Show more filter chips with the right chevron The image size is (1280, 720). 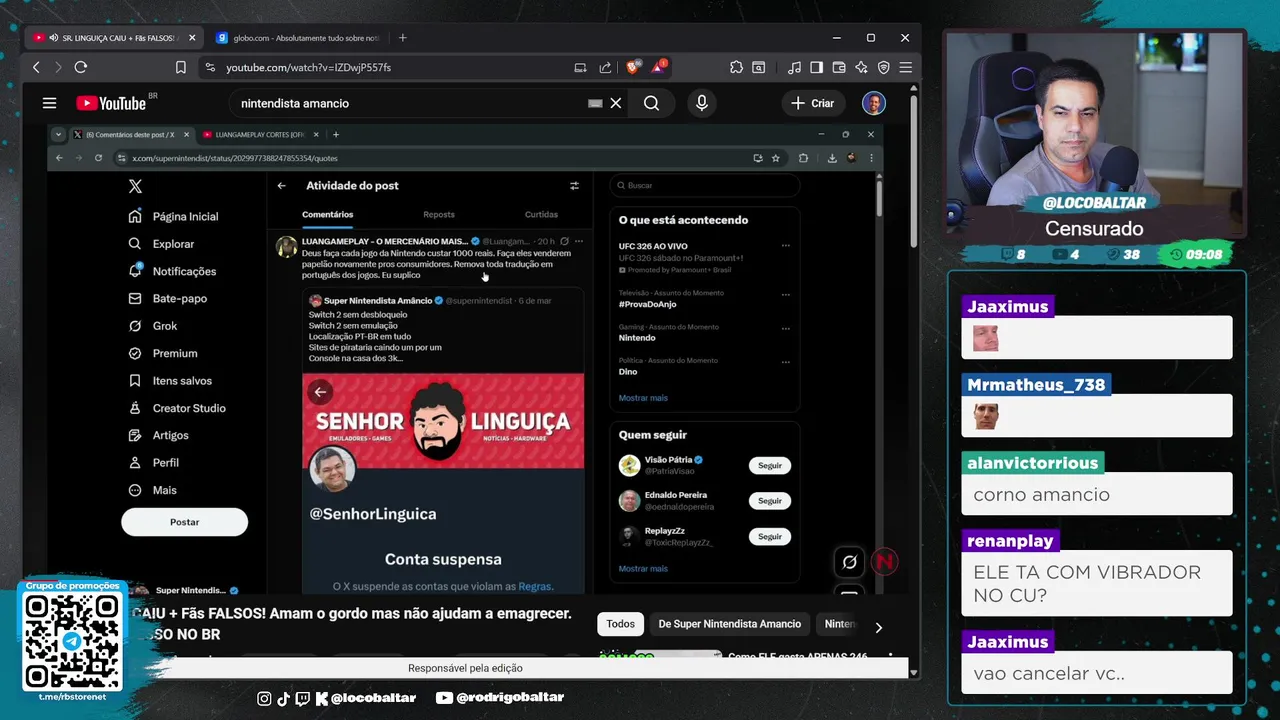pos(878,627)
